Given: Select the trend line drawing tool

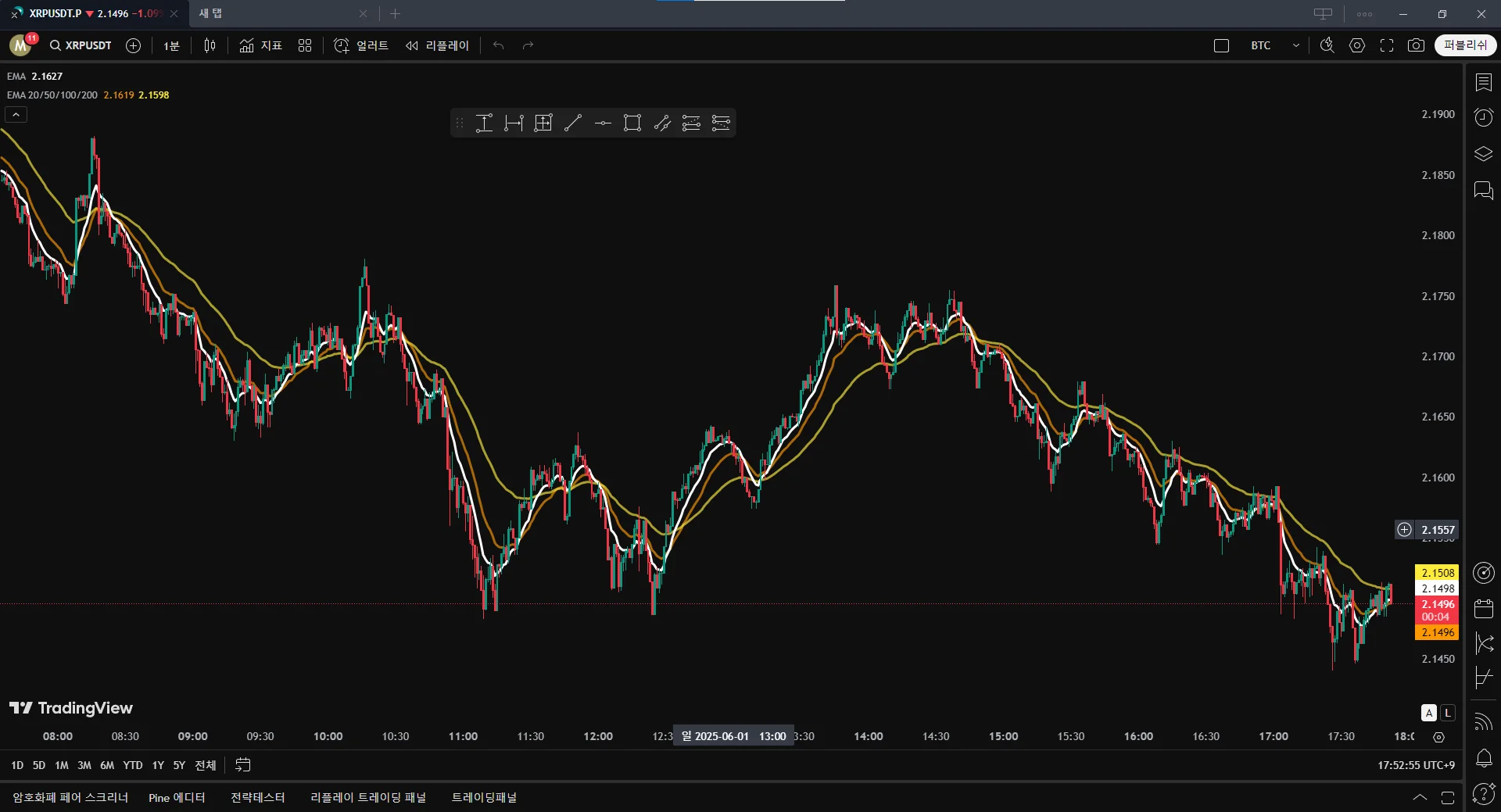Looking at the screenshot, I should click(x=573, y=123).
